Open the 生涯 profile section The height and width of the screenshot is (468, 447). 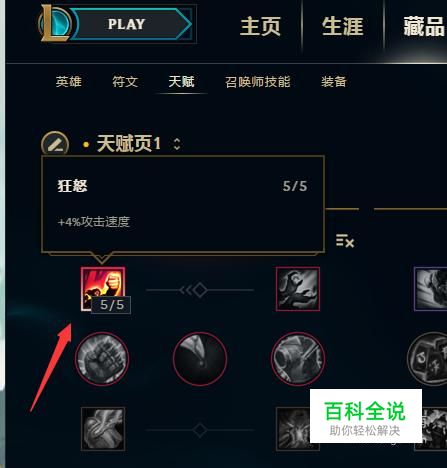click(343, 26)
